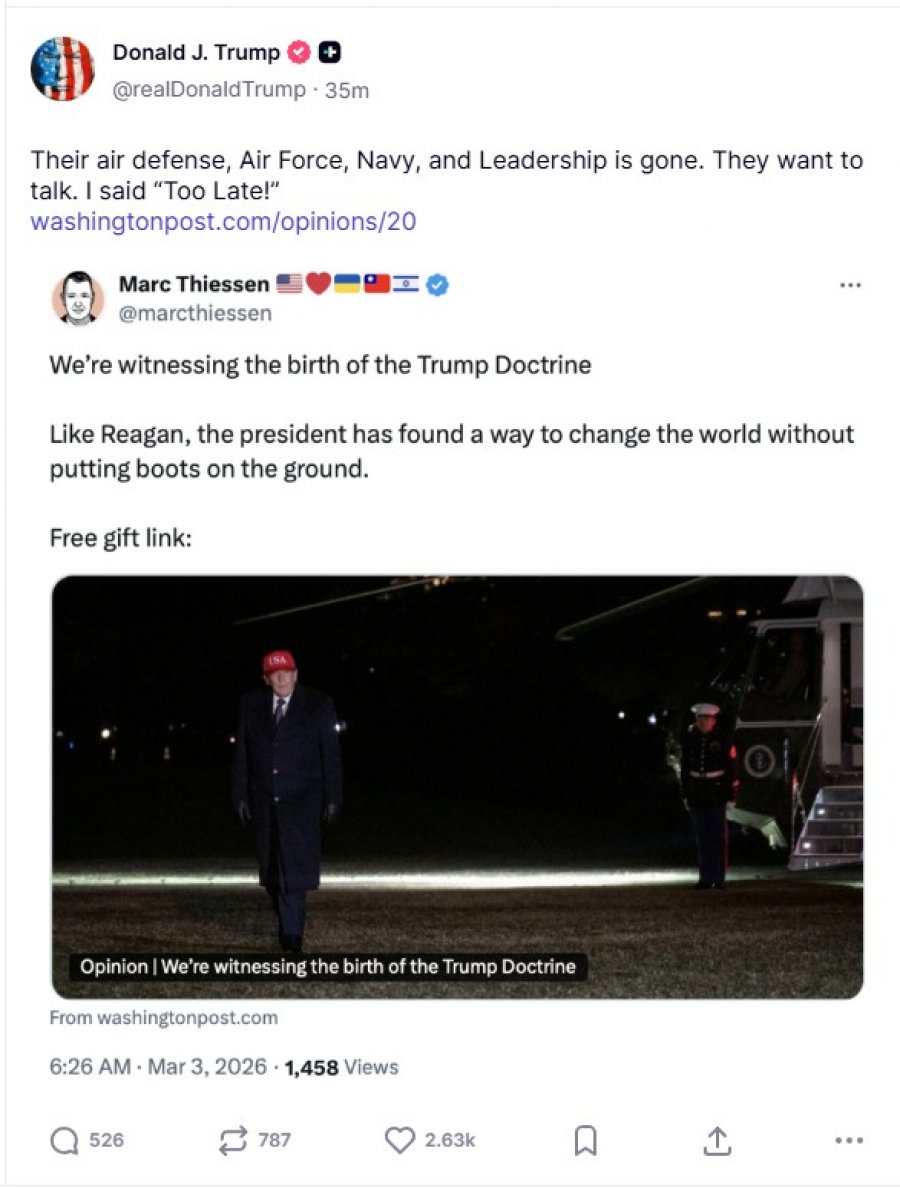Toggle the bookmark icon for this post
The image size is (900, 1188).
coord(585,1140)
